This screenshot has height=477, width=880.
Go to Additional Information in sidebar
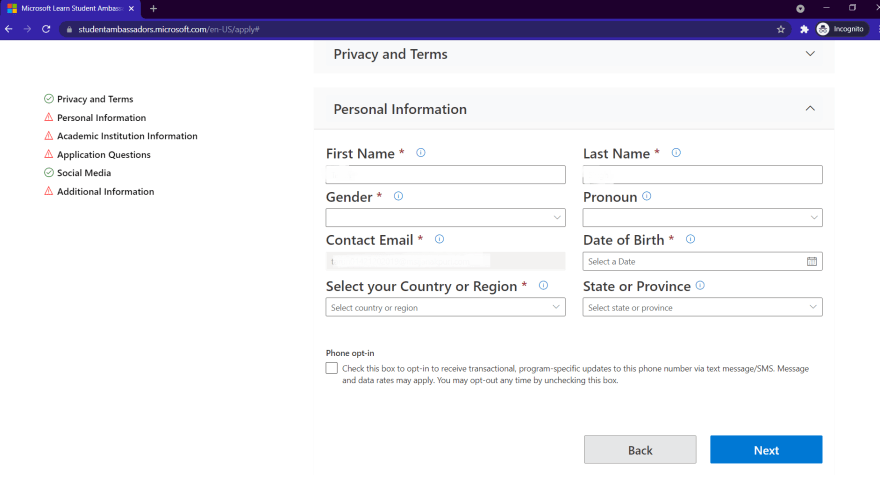click(x=106, y=191)
